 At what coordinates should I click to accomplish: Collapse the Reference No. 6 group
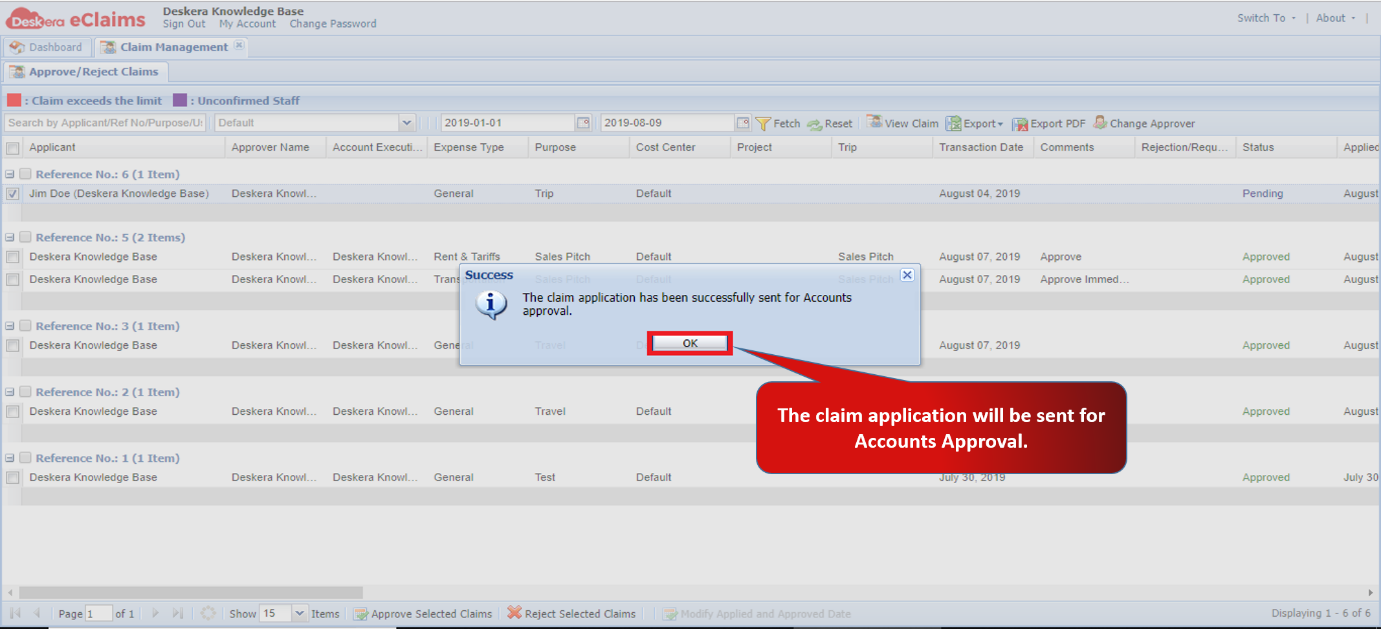click(10, 173)
